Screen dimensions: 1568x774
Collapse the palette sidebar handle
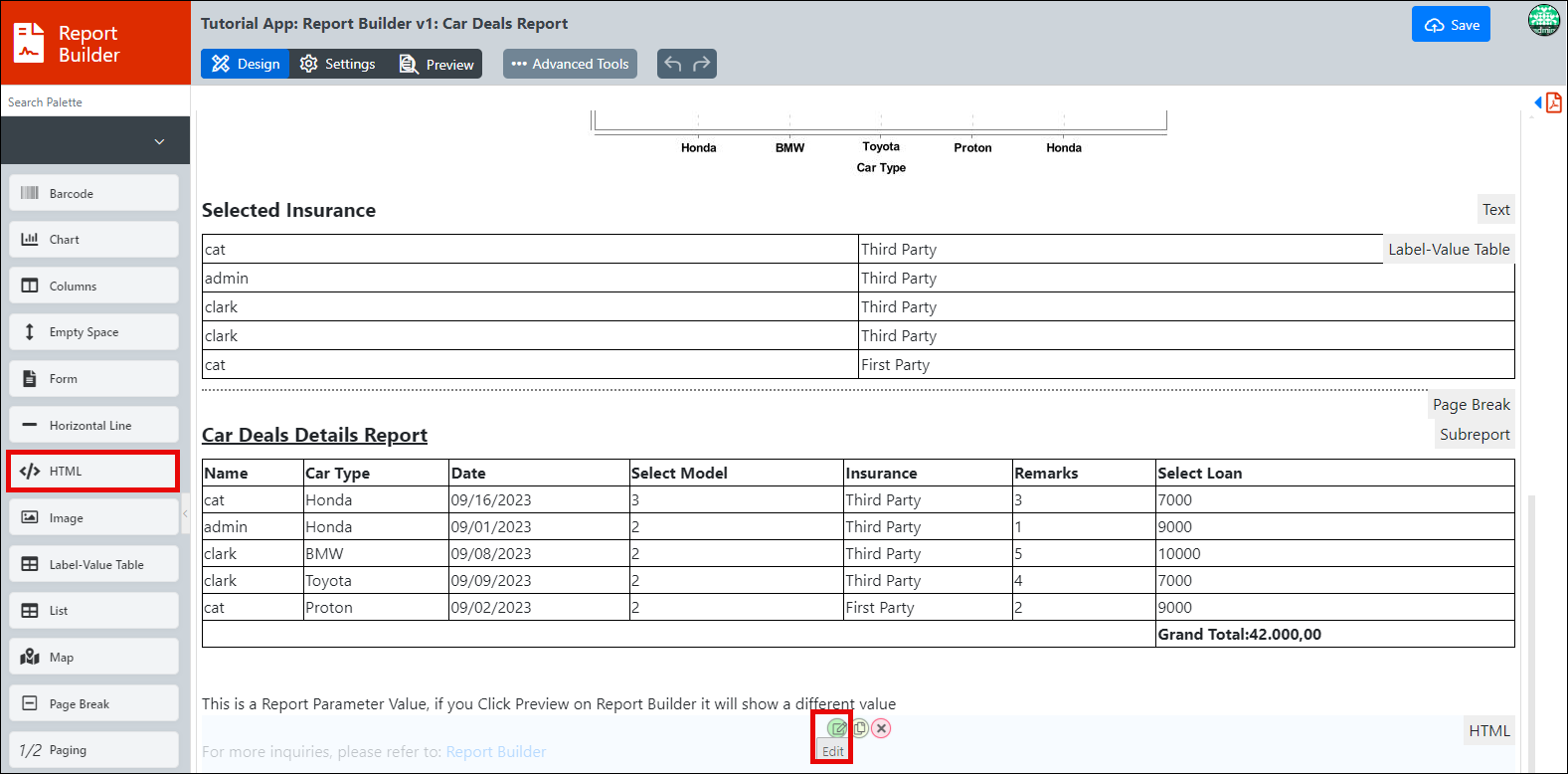[x=185, y=514]
